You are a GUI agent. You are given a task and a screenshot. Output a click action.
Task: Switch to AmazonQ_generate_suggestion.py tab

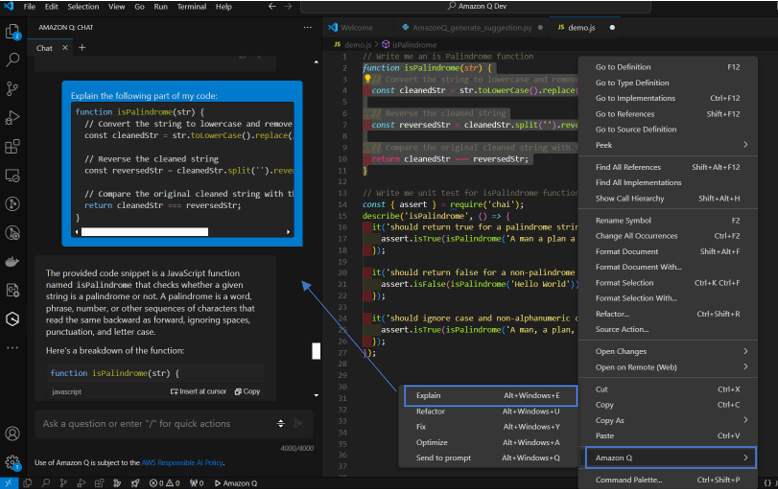(474, 27)
